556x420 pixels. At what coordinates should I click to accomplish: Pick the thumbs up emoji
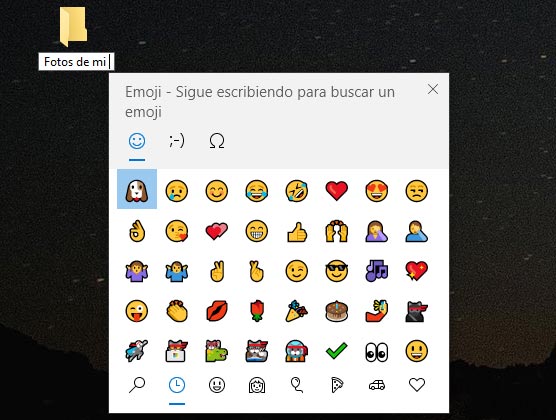(297, 232)
